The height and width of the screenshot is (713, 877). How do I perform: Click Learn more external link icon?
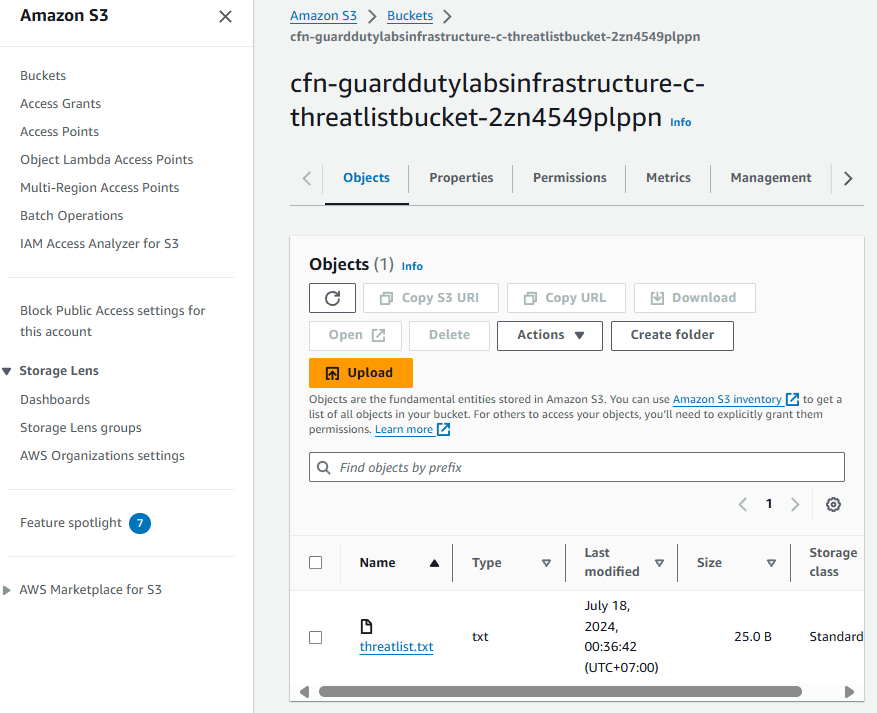coord(444,429)
